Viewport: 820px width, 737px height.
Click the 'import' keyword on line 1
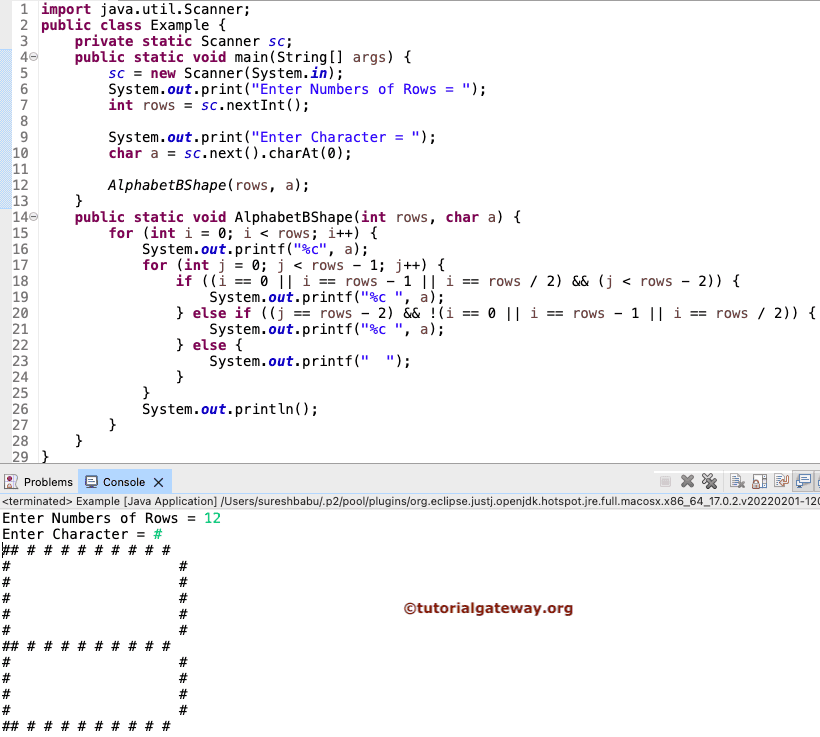[x=66, y=9]
